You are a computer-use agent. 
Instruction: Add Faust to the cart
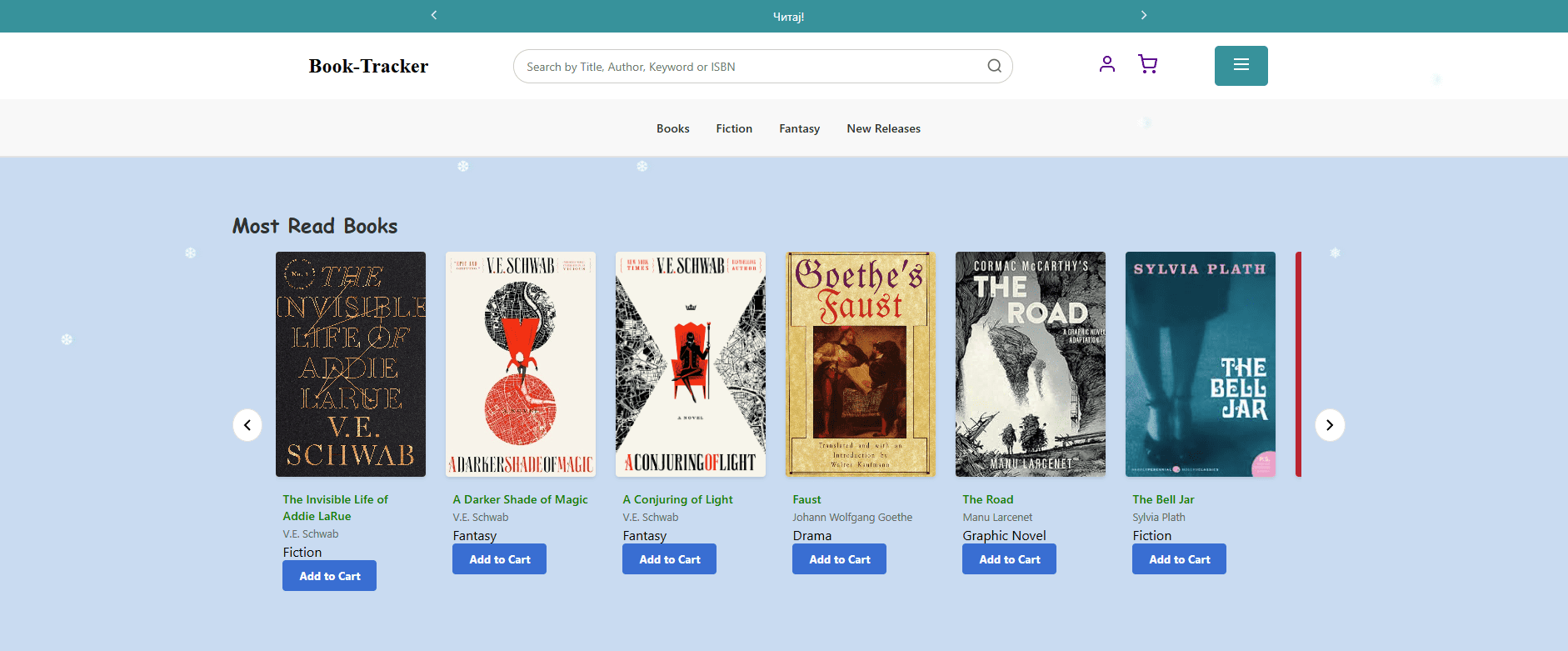coord(839,559)
